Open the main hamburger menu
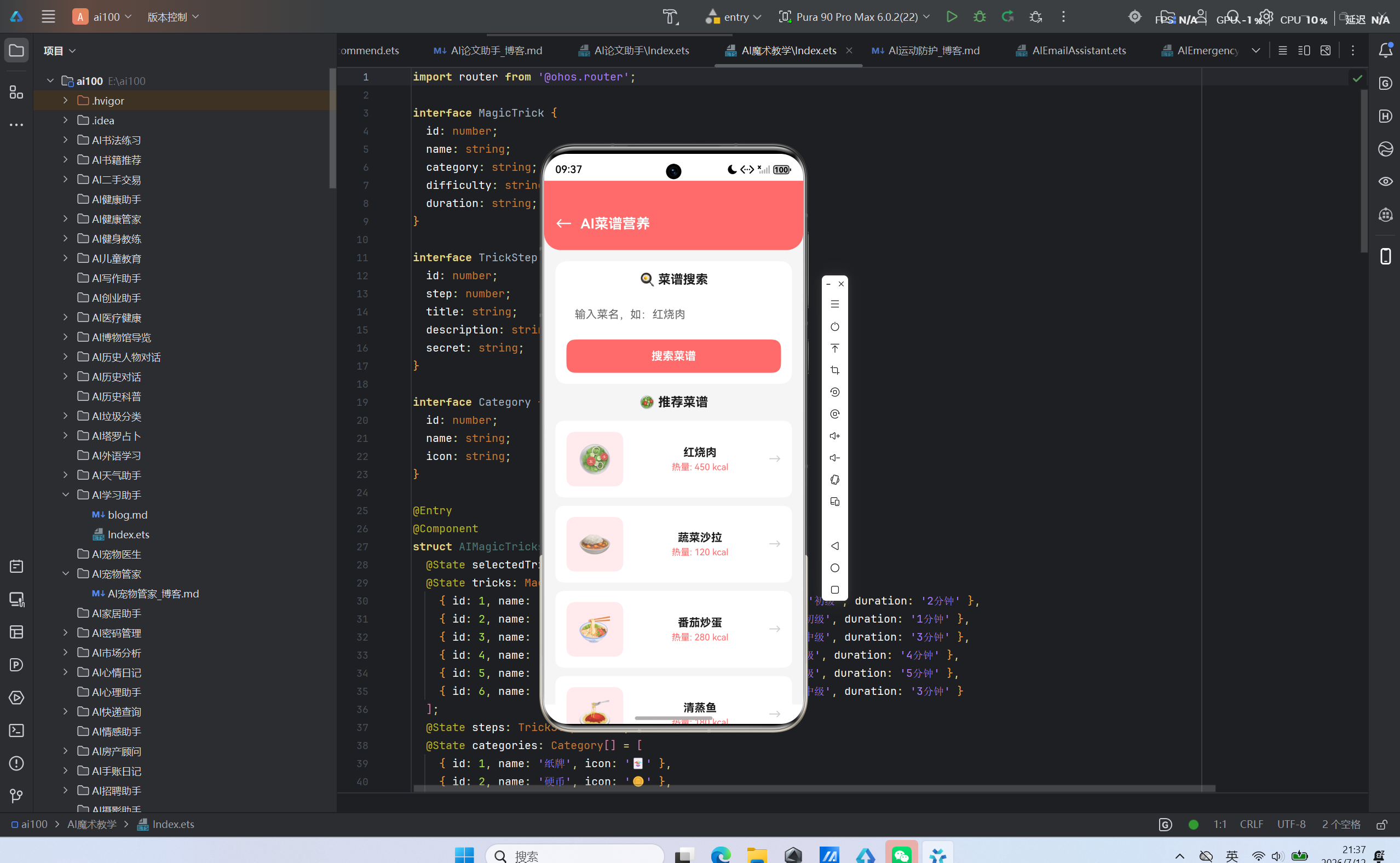Image resolution: width=1400 pixels, height=863 pixels. [x=49, y=16]
